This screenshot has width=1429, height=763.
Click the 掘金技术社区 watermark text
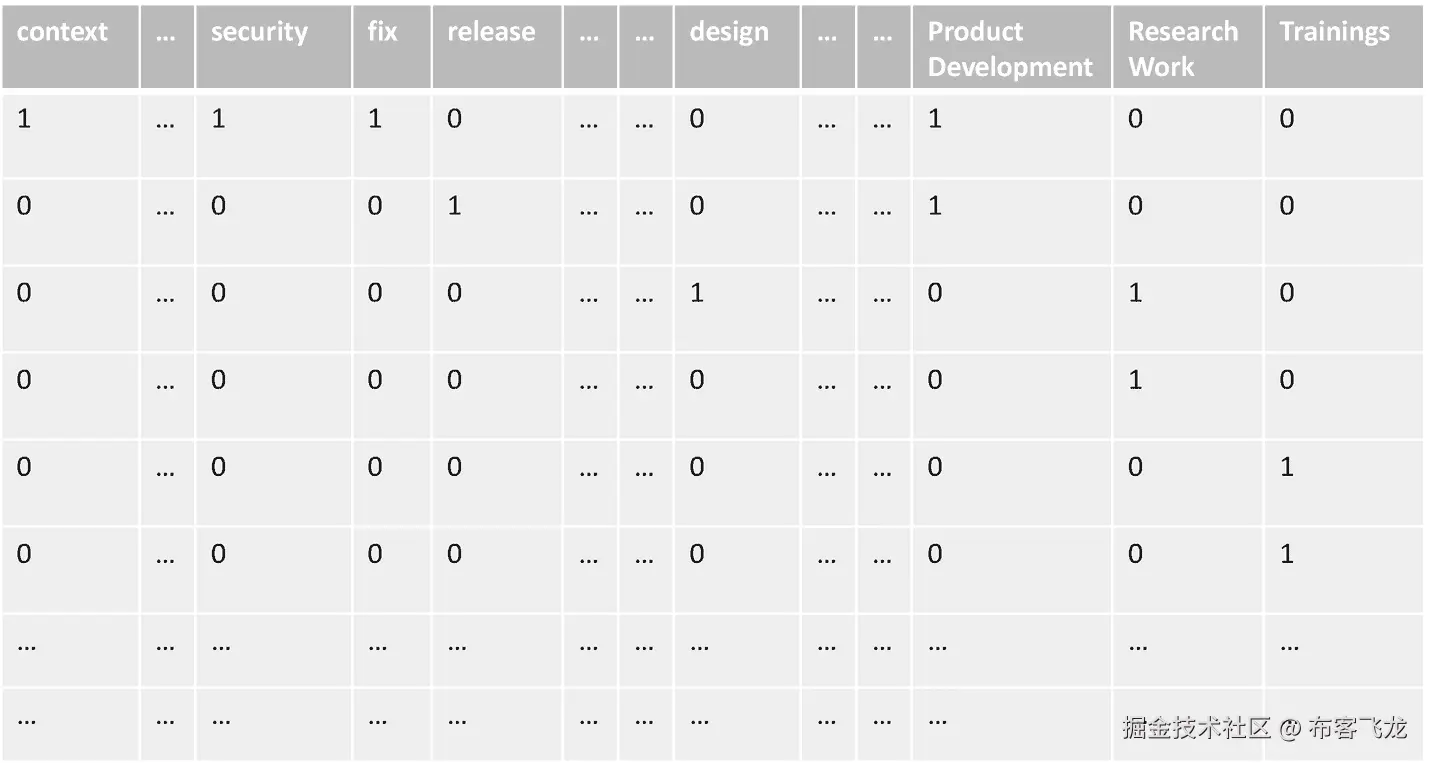click(1195, 727)
